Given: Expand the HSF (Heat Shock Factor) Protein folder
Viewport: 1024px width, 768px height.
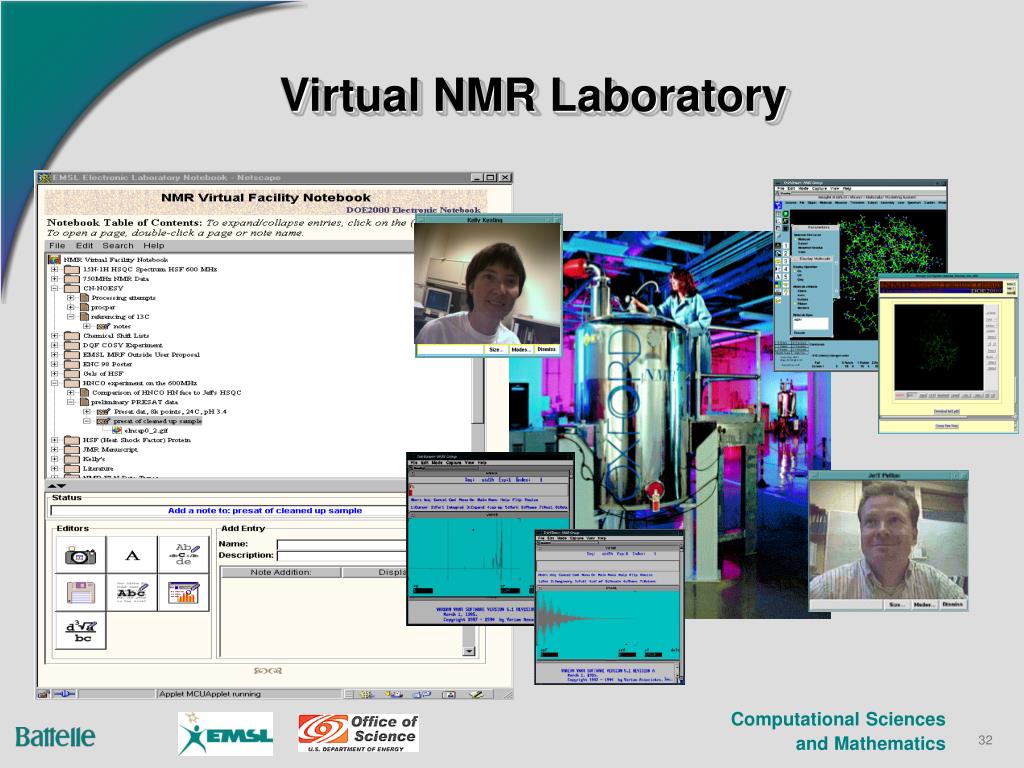Looking at the screenshot, I should pos(55,440).
